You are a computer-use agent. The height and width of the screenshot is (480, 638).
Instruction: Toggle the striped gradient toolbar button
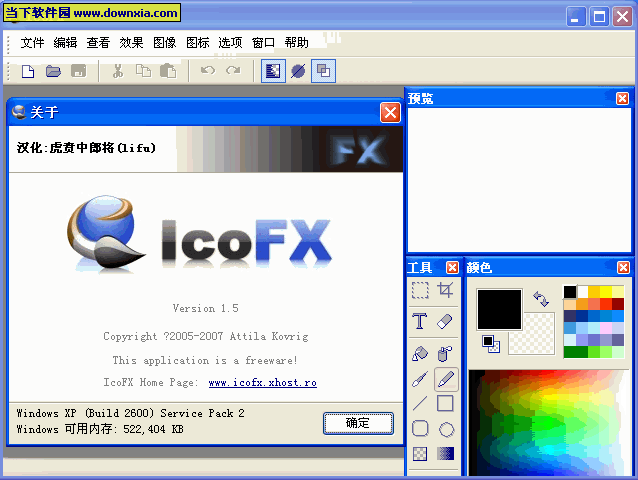273,71
